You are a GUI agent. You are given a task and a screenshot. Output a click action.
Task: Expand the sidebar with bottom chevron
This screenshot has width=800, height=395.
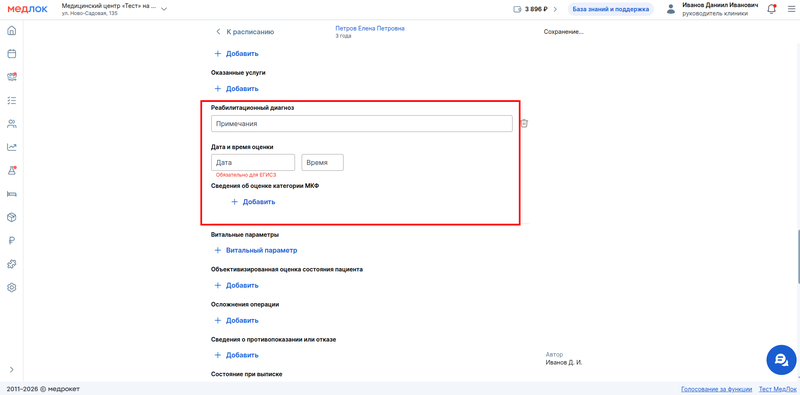point(12,369)
